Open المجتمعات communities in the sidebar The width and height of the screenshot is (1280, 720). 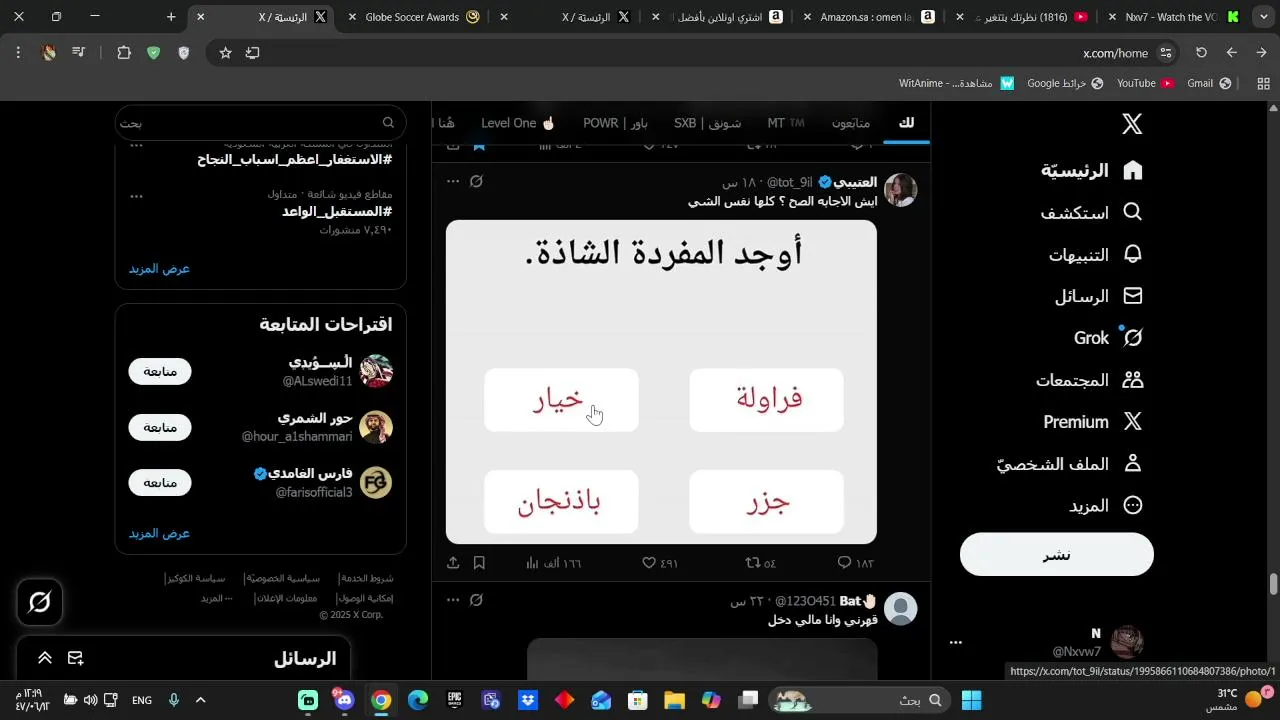(1090, 380)
